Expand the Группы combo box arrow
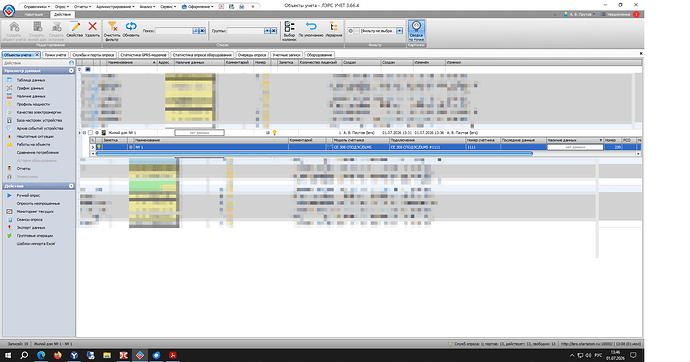This screenshot has height=362, width=690. click(x=267, y=31)
